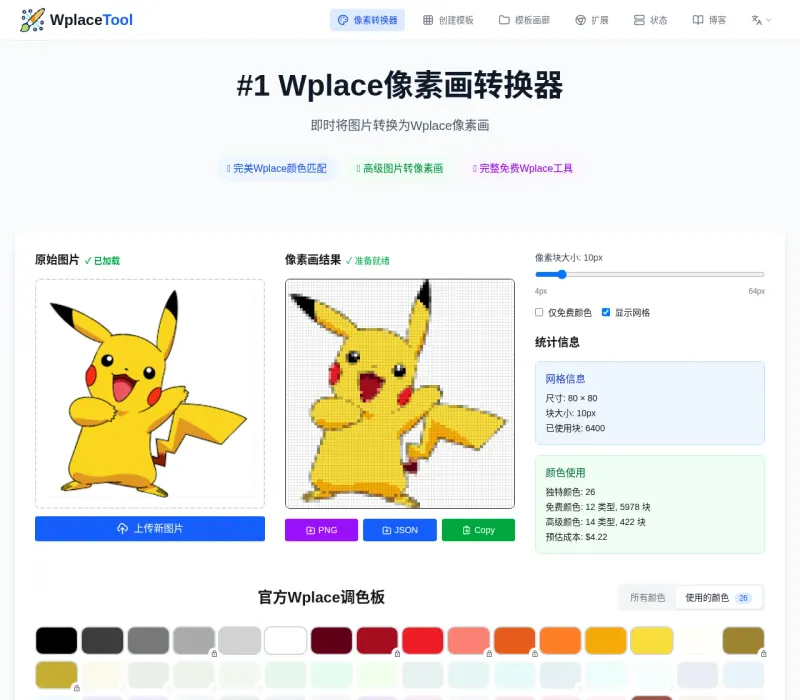
Task: Click the 完整免费Wplace工具 badge
Action: [x=522, y=168]
